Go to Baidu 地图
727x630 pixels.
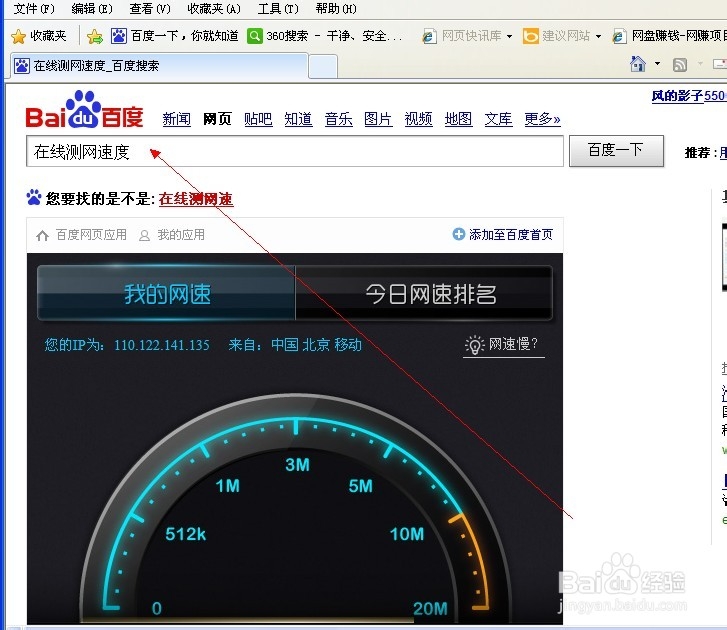pos(458,119)
